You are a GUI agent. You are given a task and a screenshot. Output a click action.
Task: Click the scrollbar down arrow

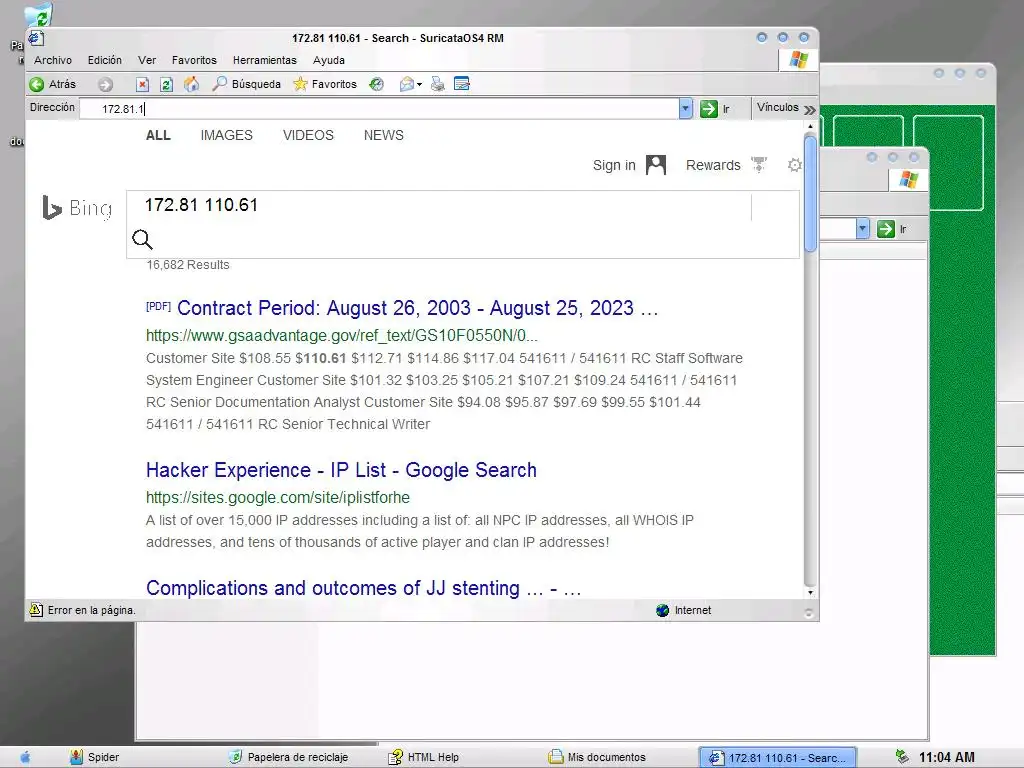pyautogui.click(x=810, y=592)
